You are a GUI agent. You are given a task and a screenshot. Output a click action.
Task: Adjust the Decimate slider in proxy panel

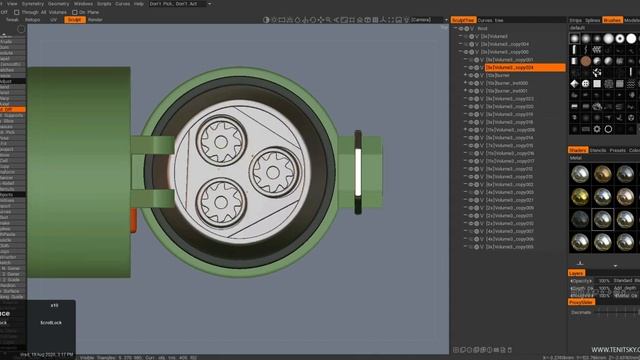tap(616, 312)
